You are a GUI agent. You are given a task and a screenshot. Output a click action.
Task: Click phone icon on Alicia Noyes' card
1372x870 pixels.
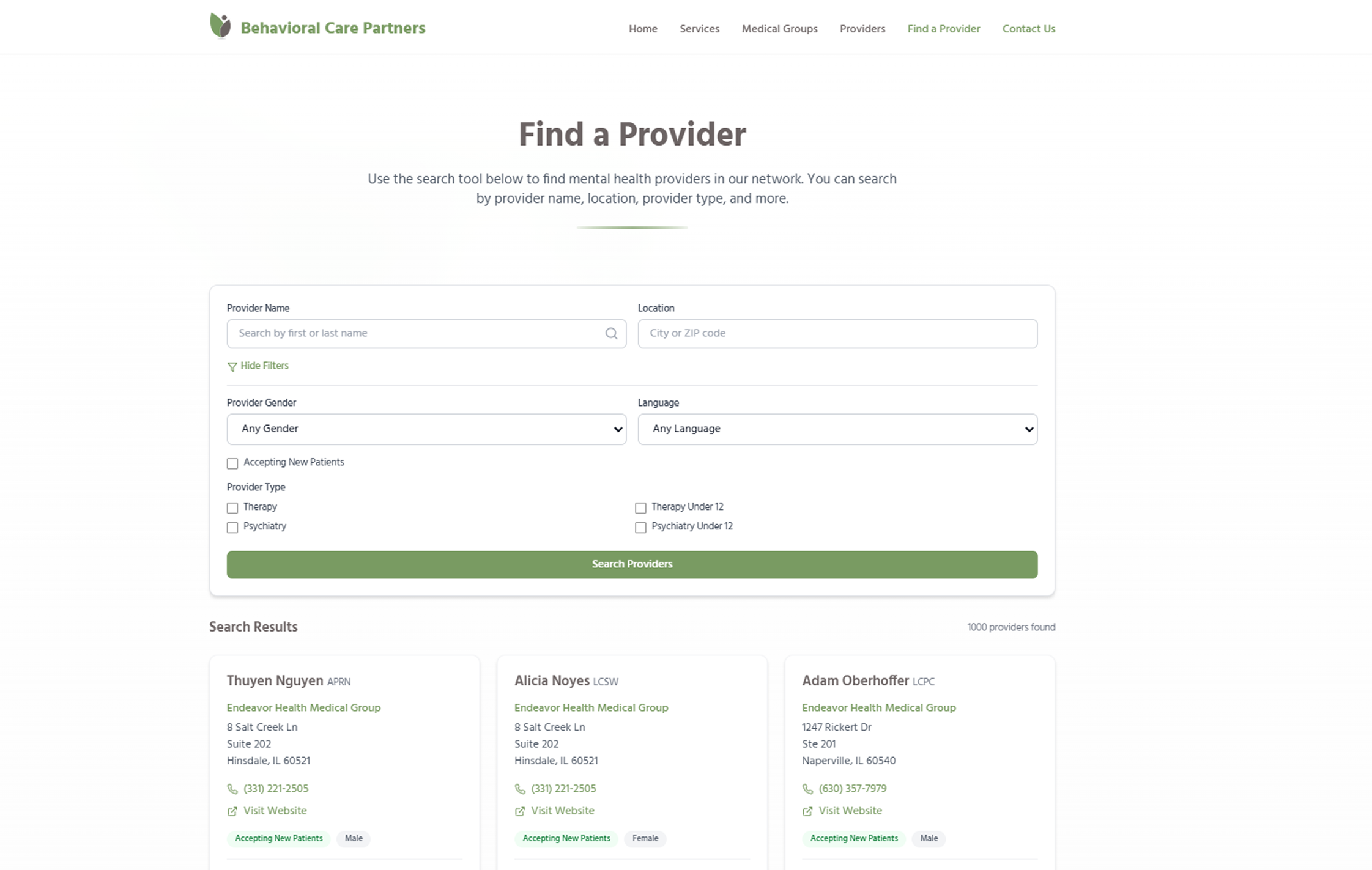520,789
